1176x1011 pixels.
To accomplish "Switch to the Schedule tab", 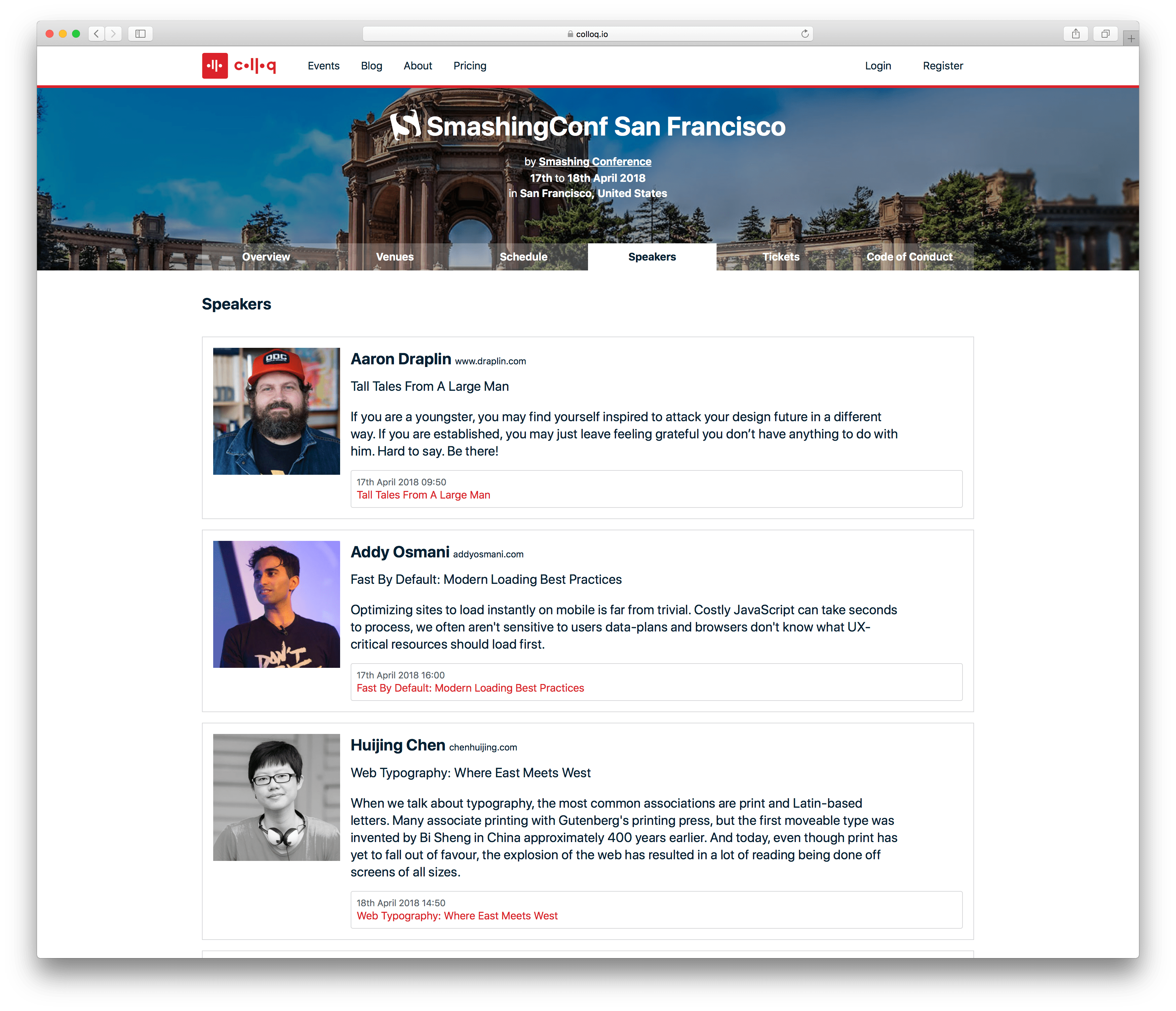I will (523, 257).
